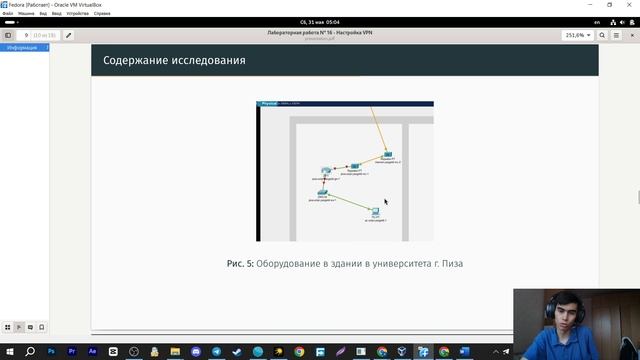The width and height of the screenshot is (640, 360).
Task: Open the Ввод menu in VirtualBox
Action: tap(57, 13)
